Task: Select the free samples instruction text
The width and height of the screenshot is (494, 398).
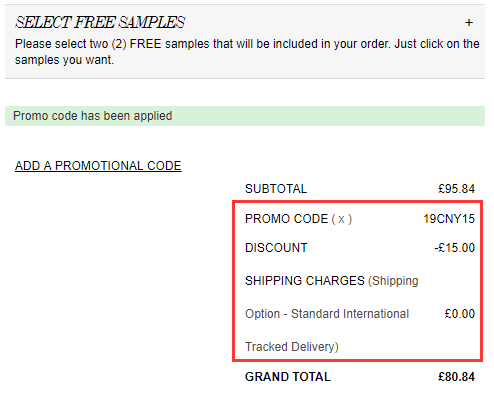Action: pos(247,52)
